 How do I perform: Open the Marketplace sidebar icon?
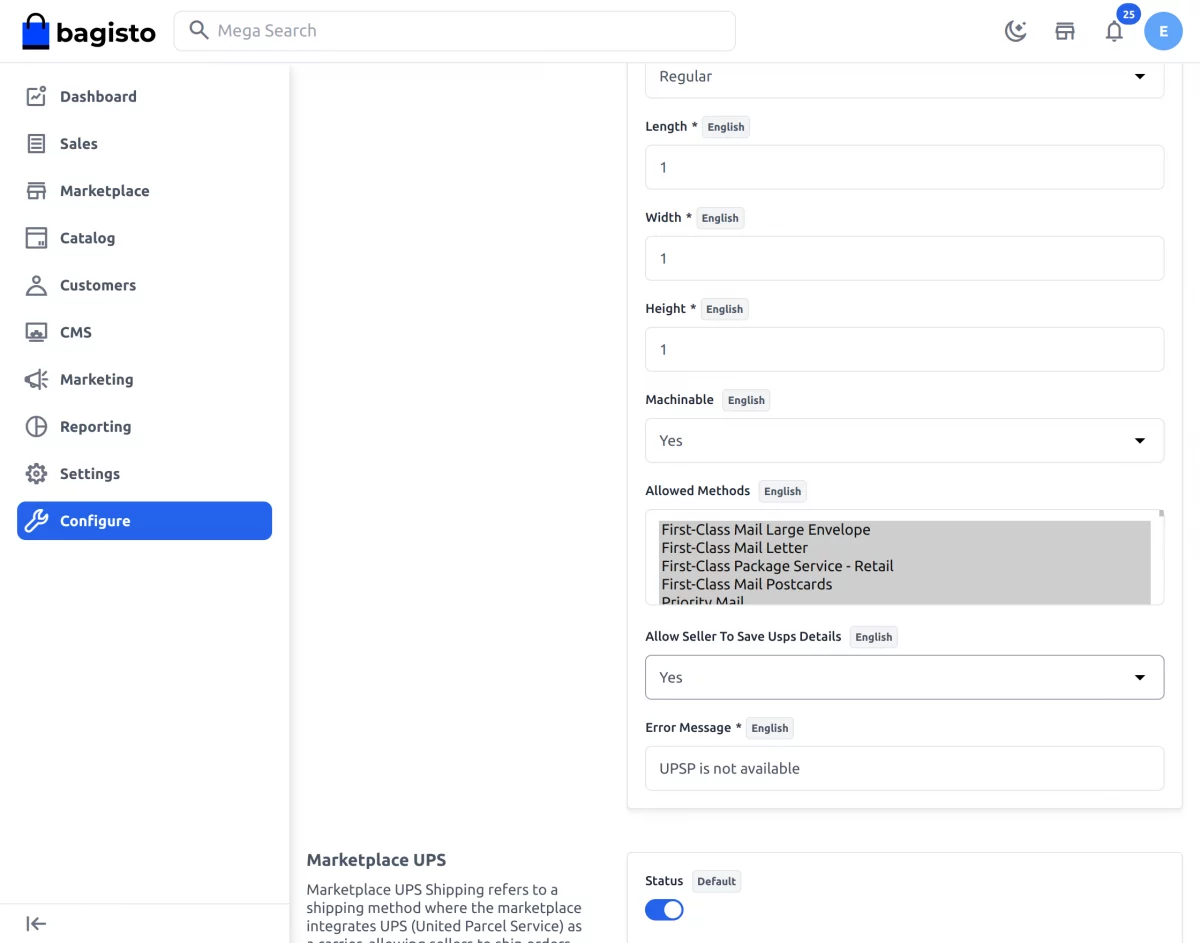click(x=36, y=190)
